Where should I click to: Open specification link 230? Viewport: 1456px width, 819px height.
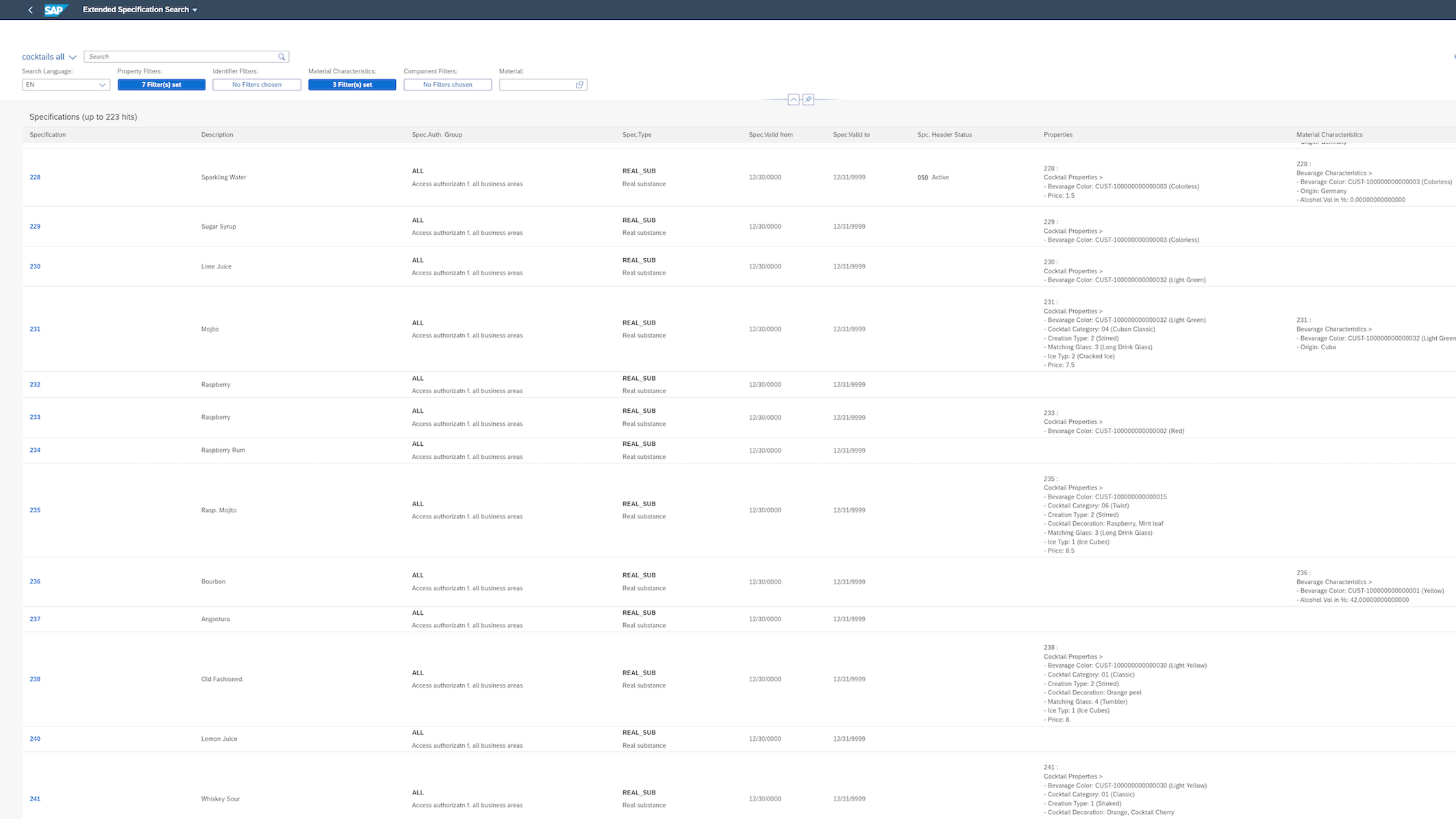click(x=35, y=266)
